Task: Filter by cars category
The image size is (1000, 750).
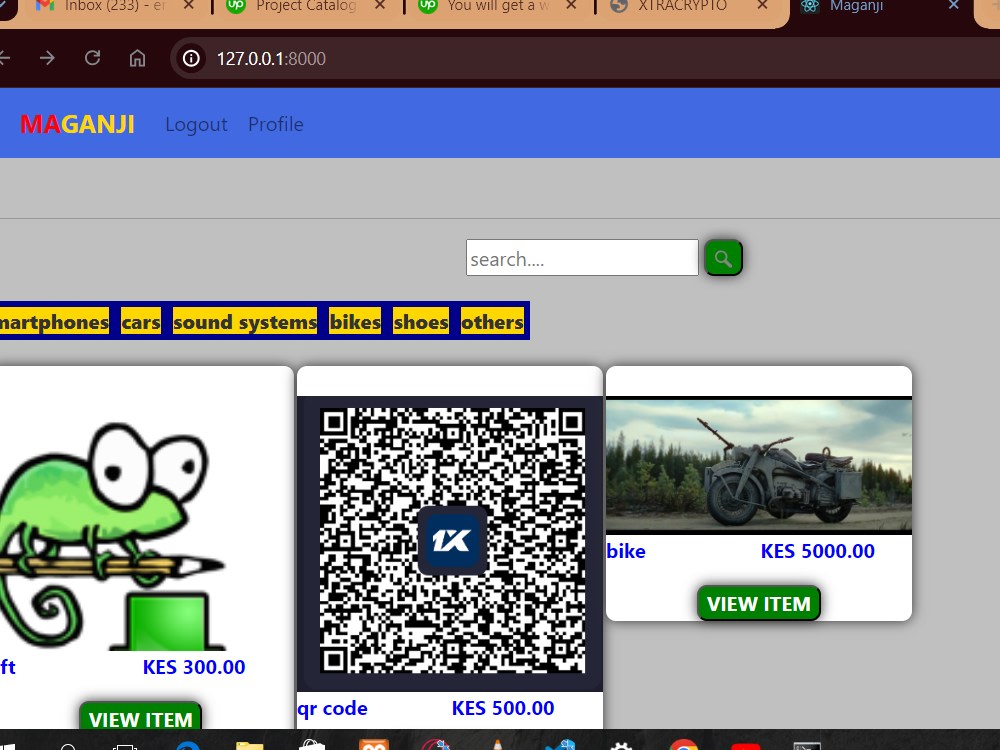Action: point(141,322)
